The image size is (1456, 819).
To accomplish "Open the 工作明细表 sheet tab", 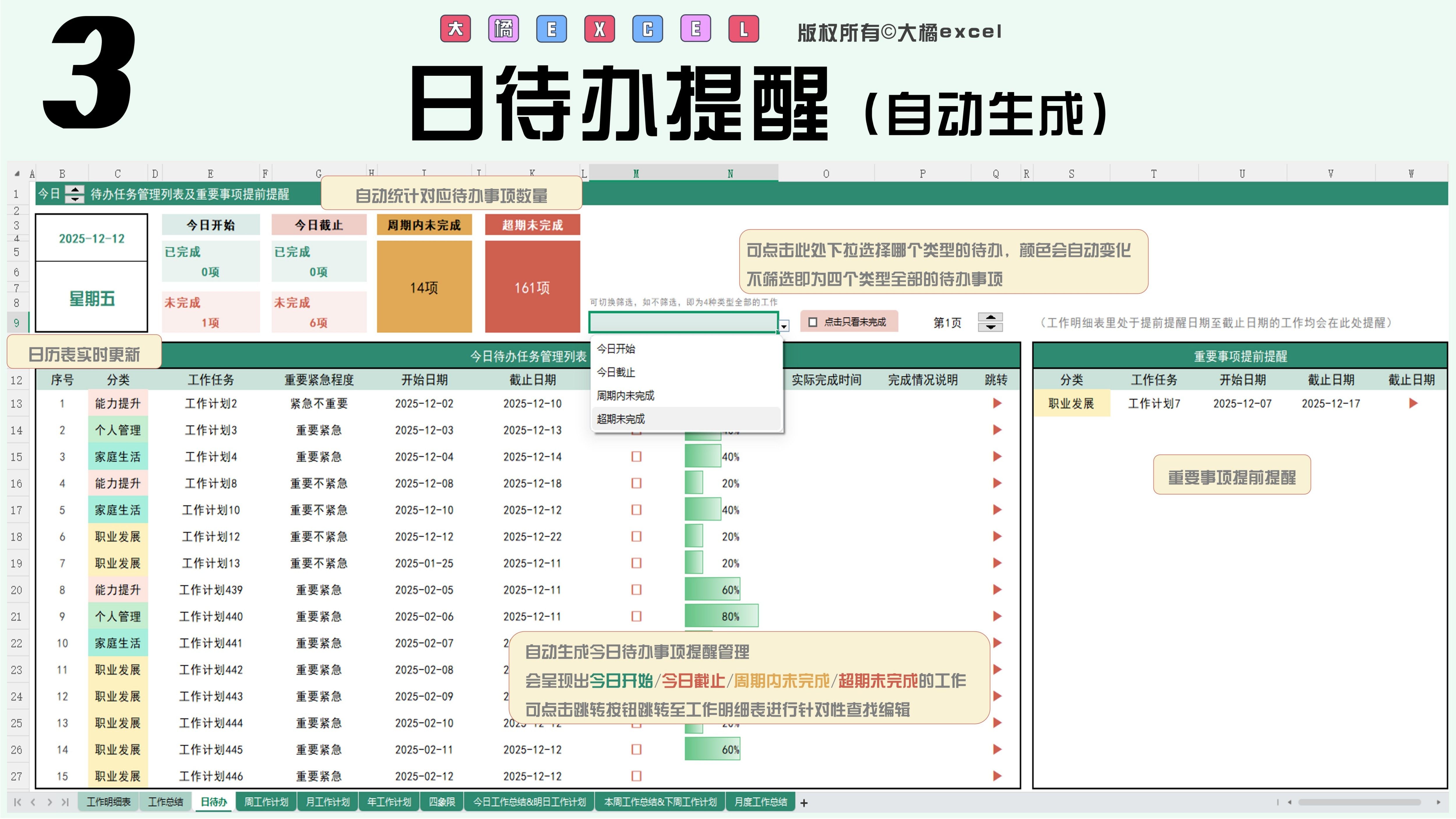I will [109, 802].
